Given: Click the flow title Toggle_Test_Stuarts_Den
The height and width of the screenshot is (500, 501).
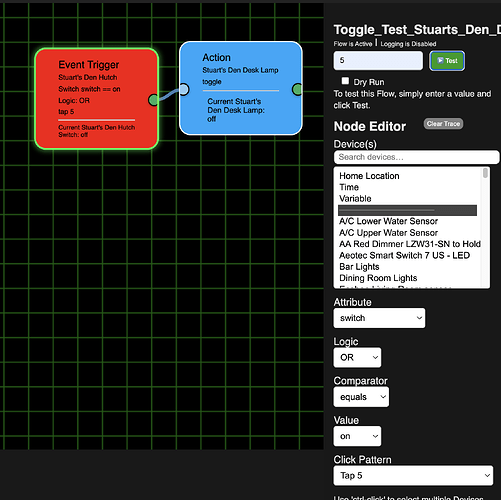Looking at the screenshot, I should tap(417, 30).
